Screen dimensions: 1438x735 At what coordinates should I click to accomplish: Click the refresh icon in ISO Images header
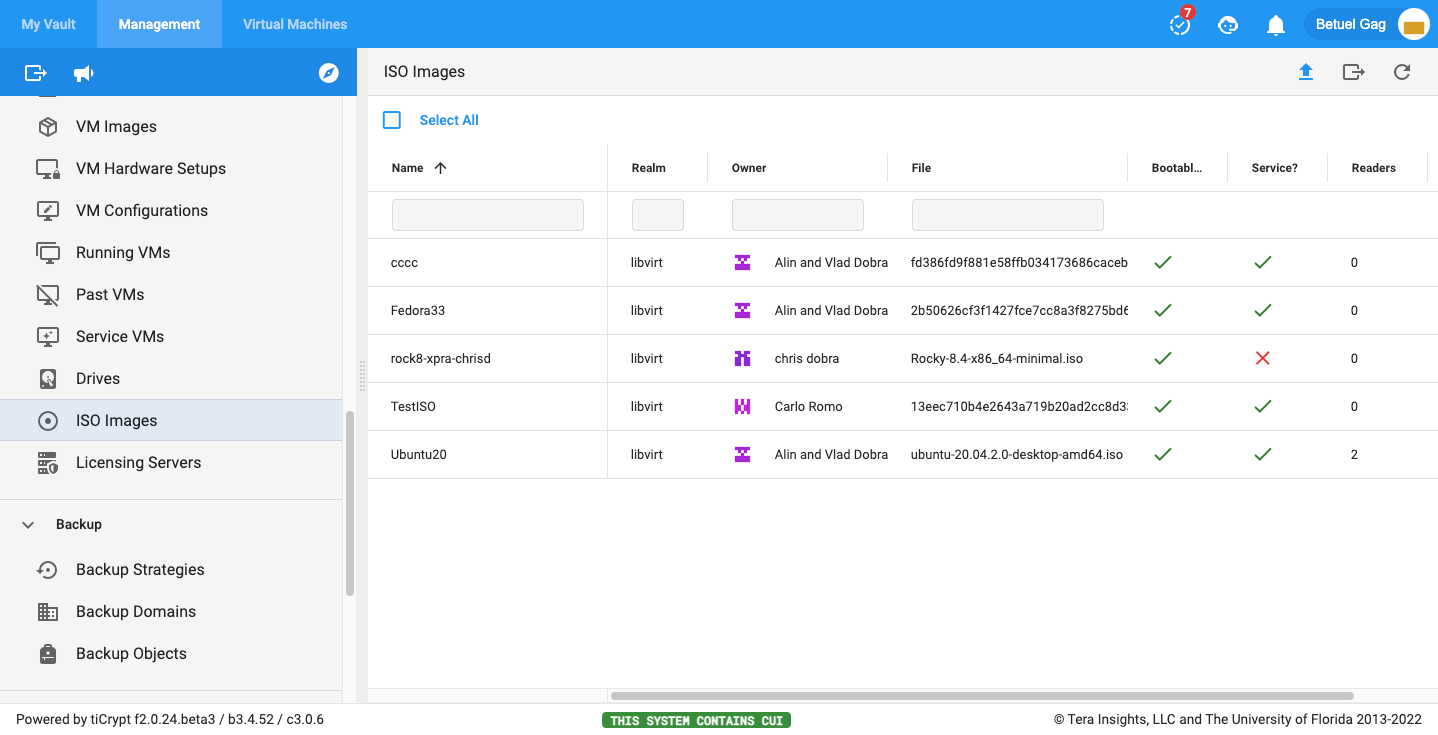pyautogui.click(x=1402, y=72)
